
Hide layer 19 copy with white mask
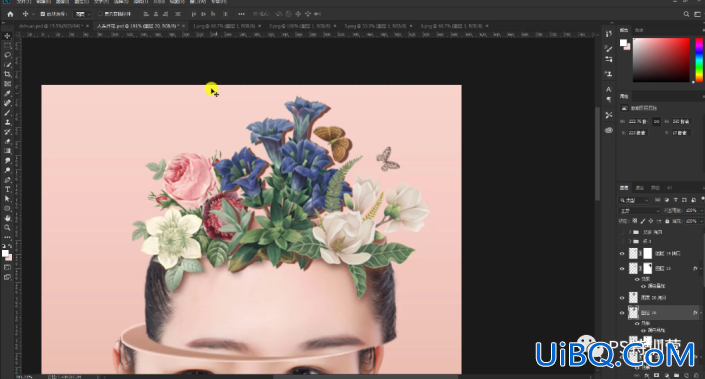[x=622, y=254]
